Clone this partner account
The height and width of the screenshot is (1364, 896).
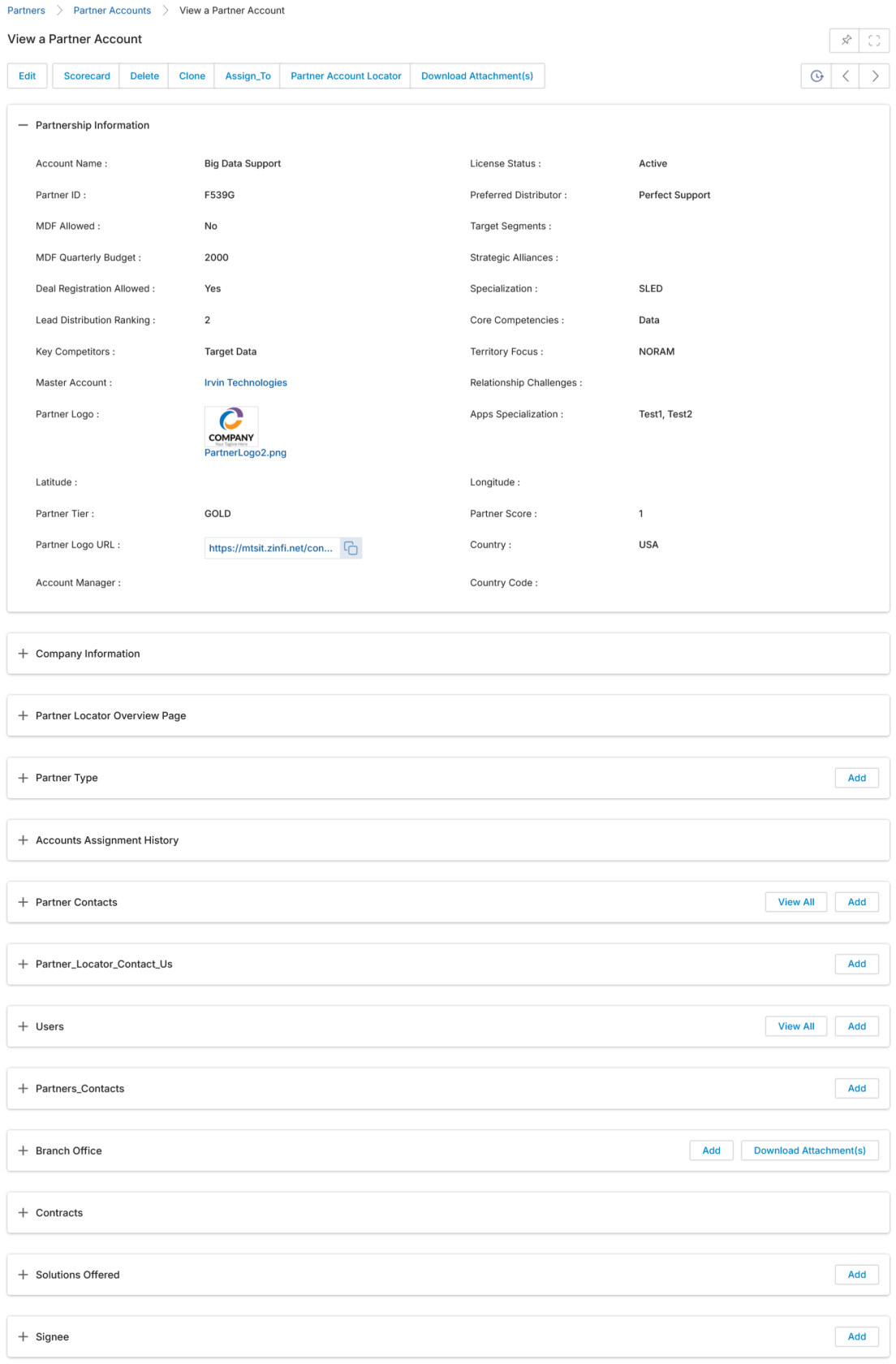pyautogui.click(x=192, y=76)
